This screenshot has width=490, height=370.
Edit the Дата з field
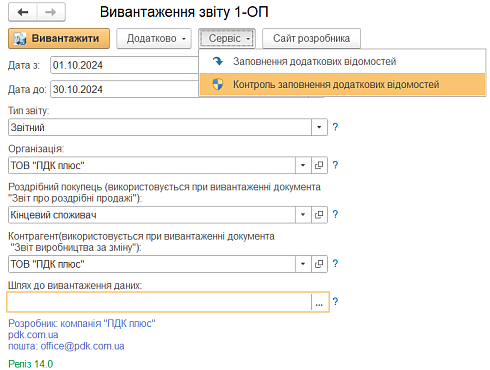[x=124, y=65]
